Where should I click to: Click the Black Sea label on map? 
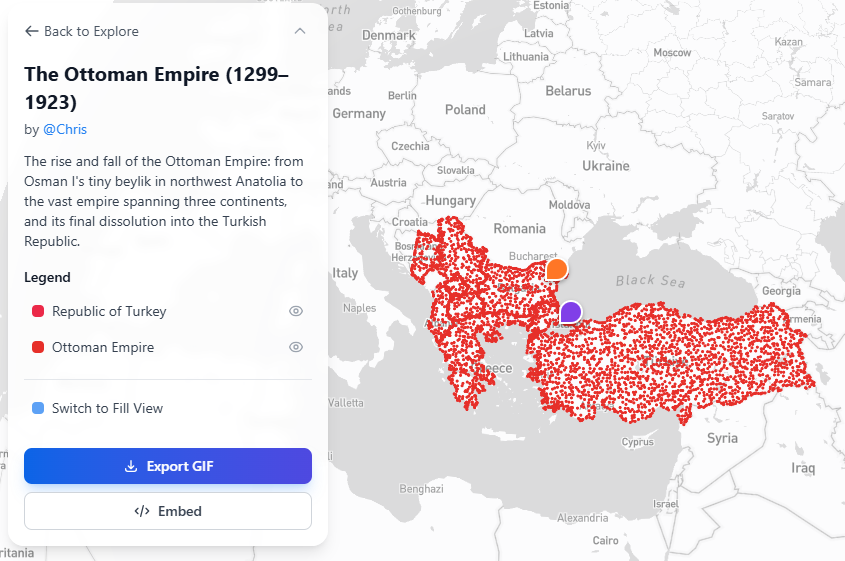point(650,281)
